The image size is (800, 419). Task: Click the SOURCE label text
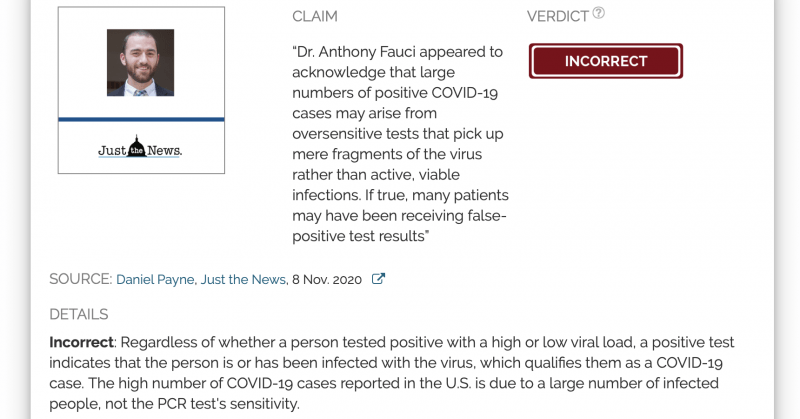point(81,279)
